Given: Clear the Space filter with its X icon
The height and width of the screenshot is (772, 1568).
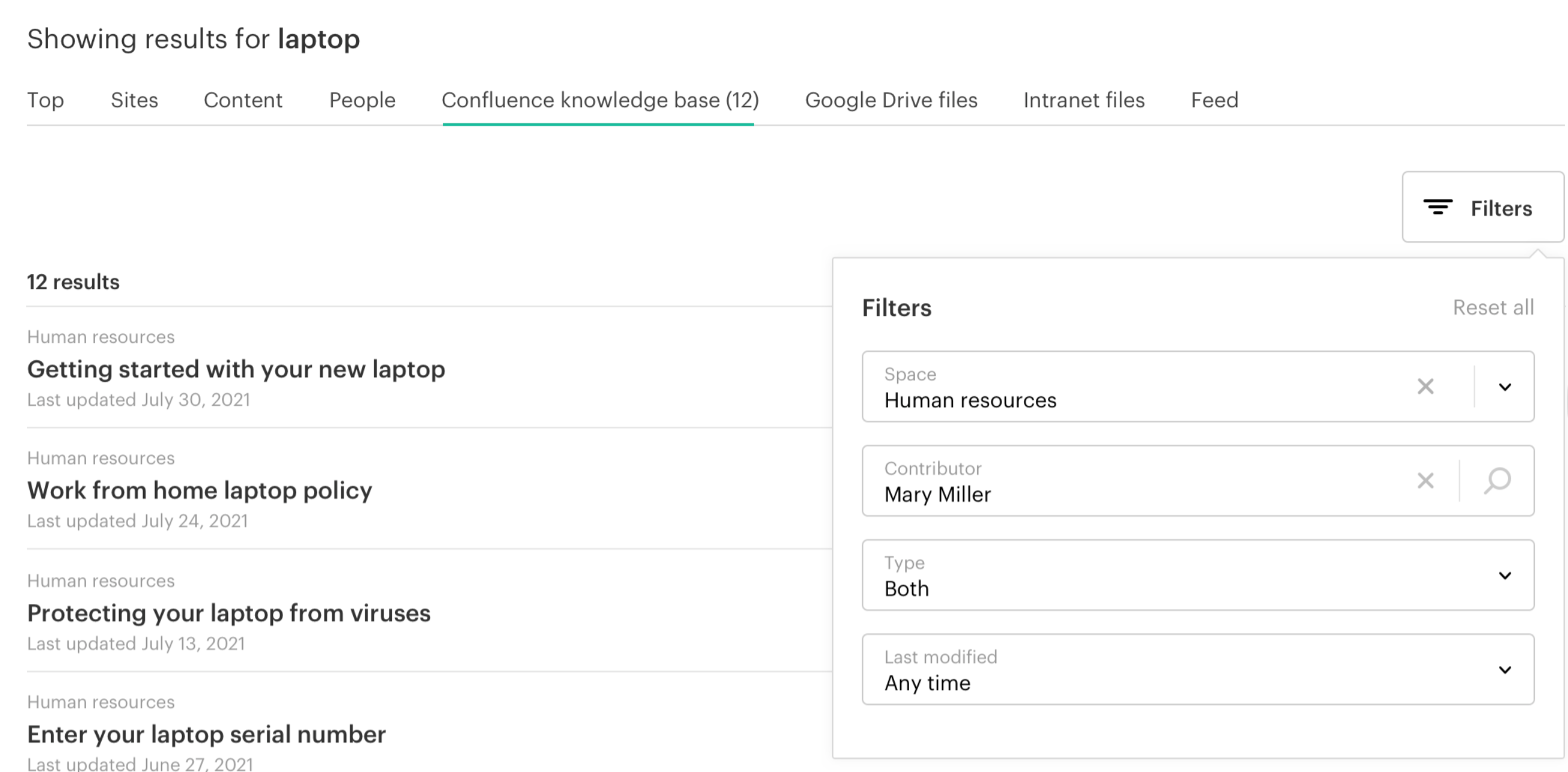Looking at the screenshot, I should pyautogui.click(x=1425, y=387).
